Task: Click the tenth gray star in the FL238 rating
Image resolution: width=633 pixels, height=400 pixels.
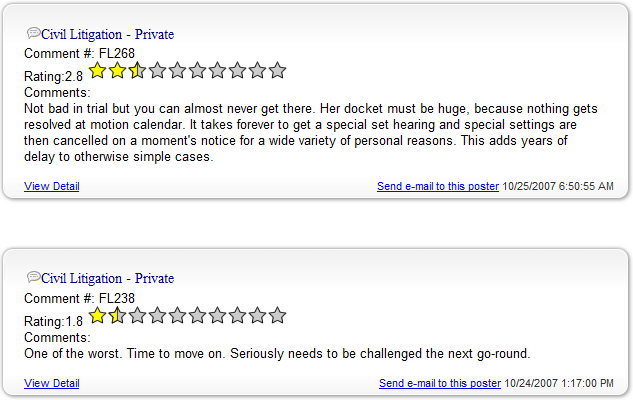Action: tap(277, 315)
